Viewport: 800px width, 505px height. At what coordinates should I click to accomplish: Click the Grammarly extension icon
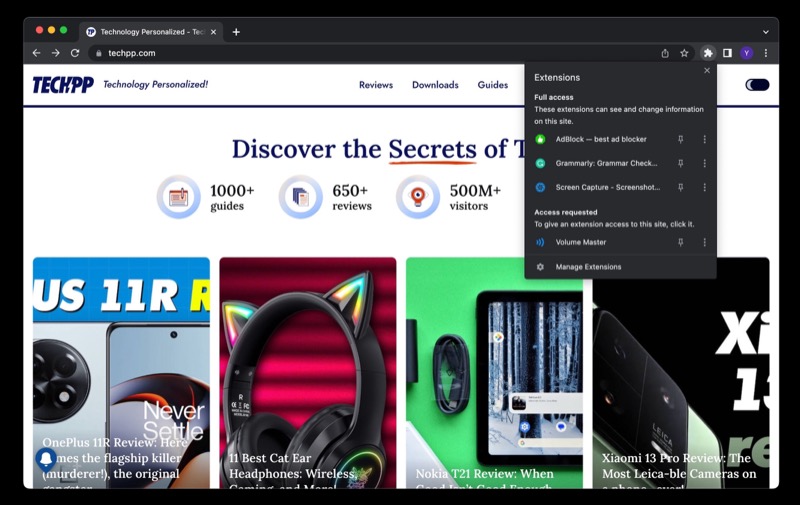coord(540,163)
